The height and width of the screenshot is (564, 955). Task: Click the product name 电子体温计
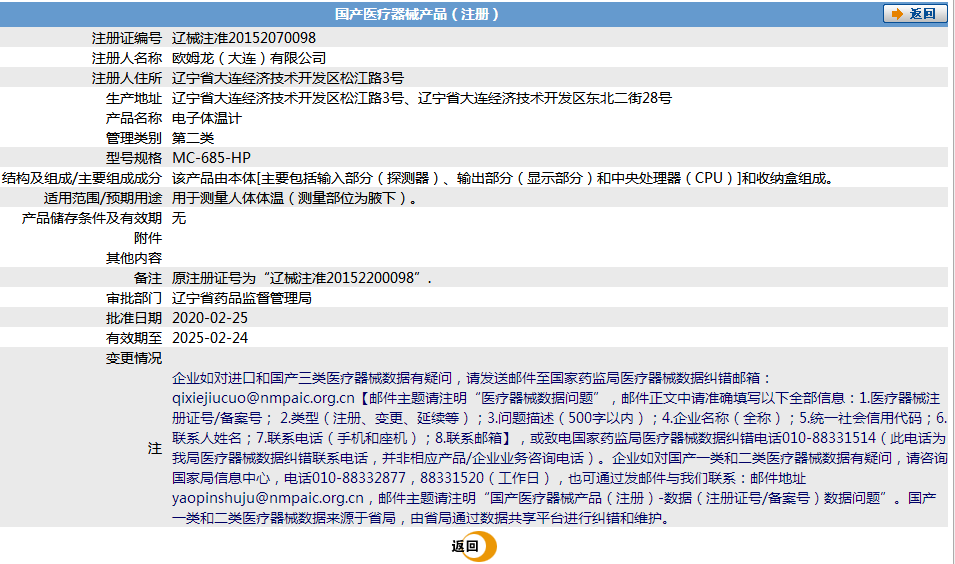tap(207, 118)
